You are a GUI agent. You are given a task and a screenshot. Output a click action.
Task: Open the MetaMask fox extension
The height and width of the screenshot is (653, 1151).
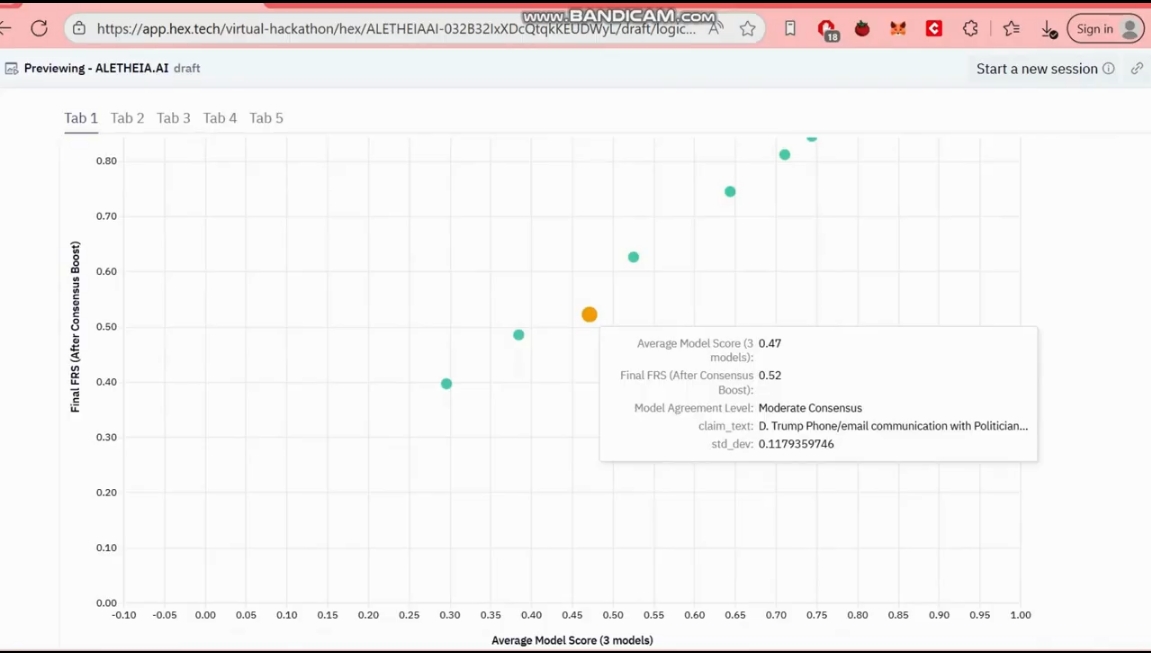coord(898,29)
